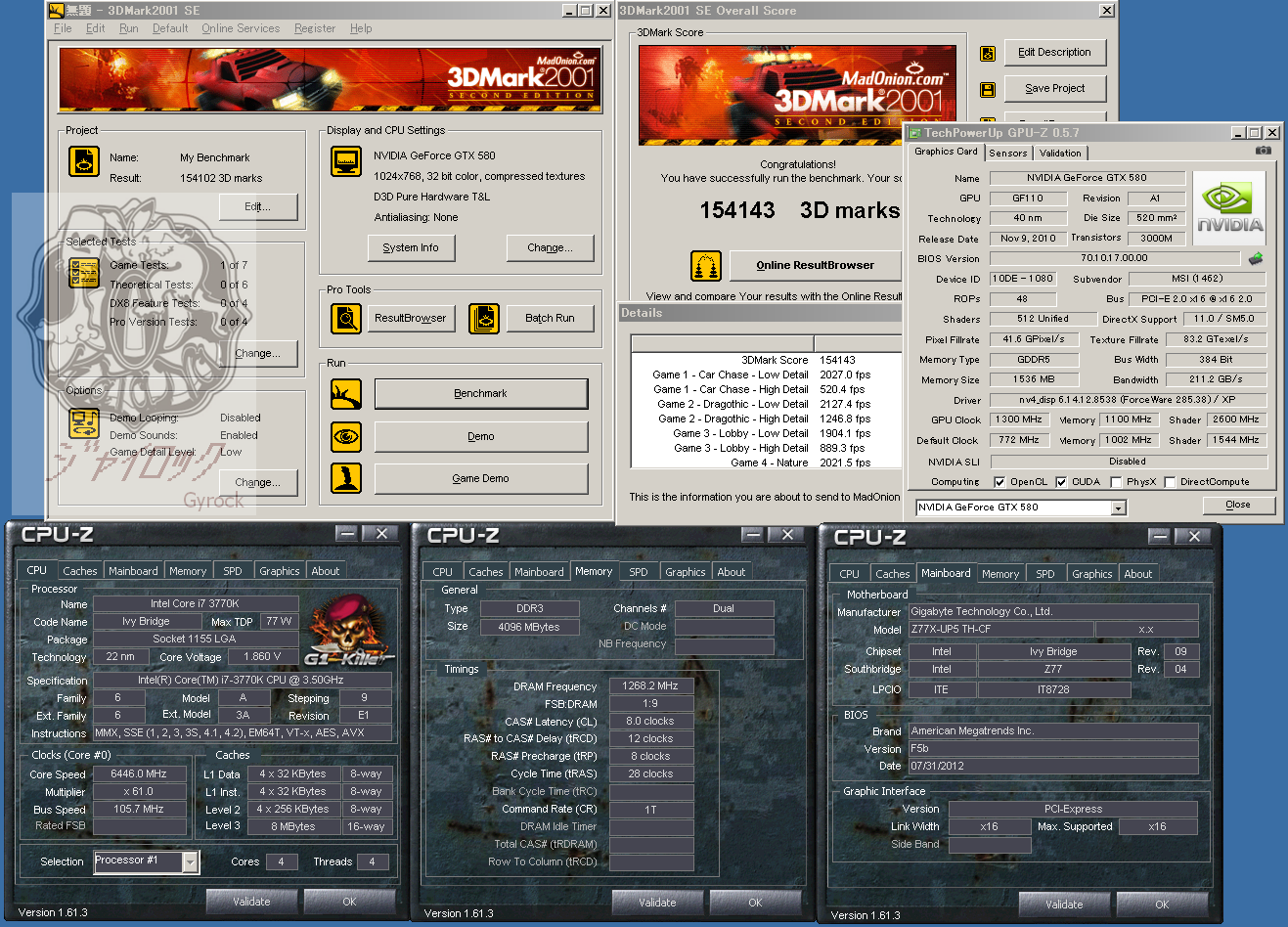
Task: Click OK in the CPU-Z Memory Timings window
Action: point(755,903)
